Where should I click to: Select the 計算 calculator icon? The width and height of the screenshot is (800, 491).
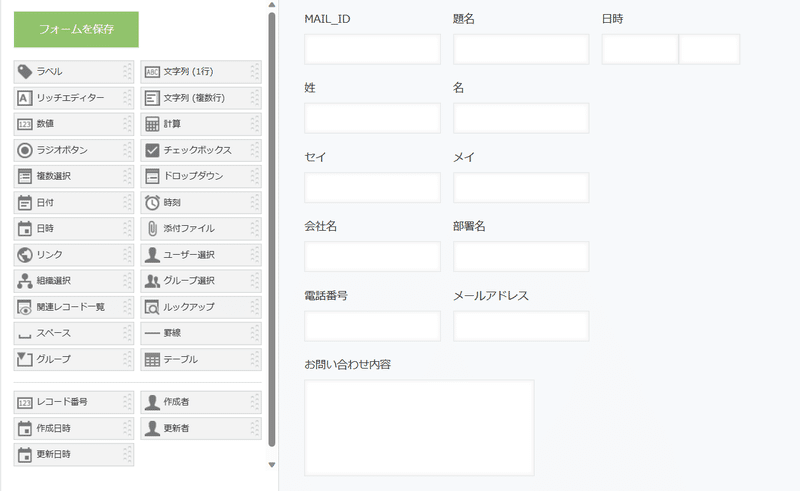tap(152, 124)
